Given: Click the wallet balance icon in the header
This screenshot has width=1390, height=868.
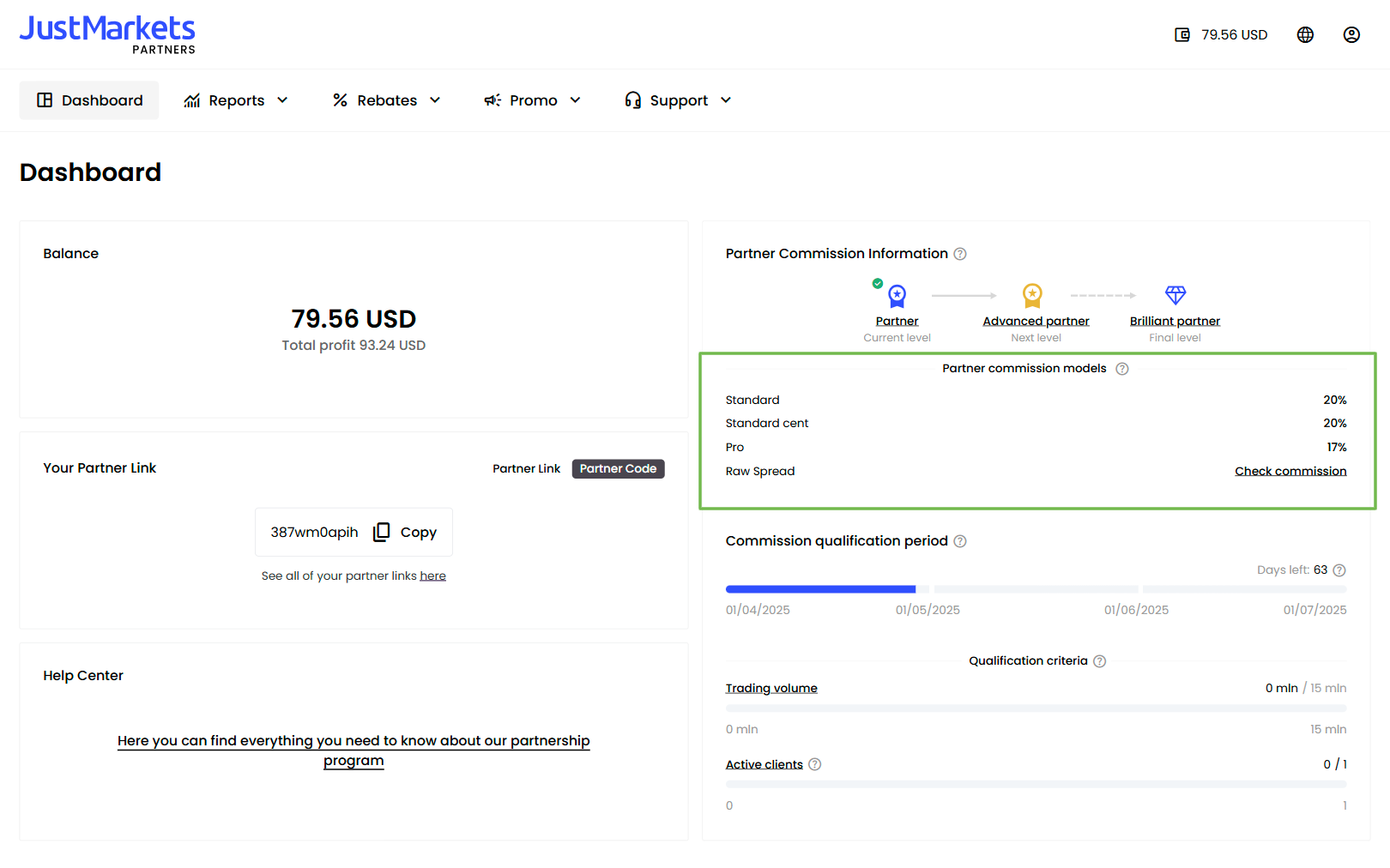Looking at the screenshot, I should pyautogui.click(x=1181, y=35).
